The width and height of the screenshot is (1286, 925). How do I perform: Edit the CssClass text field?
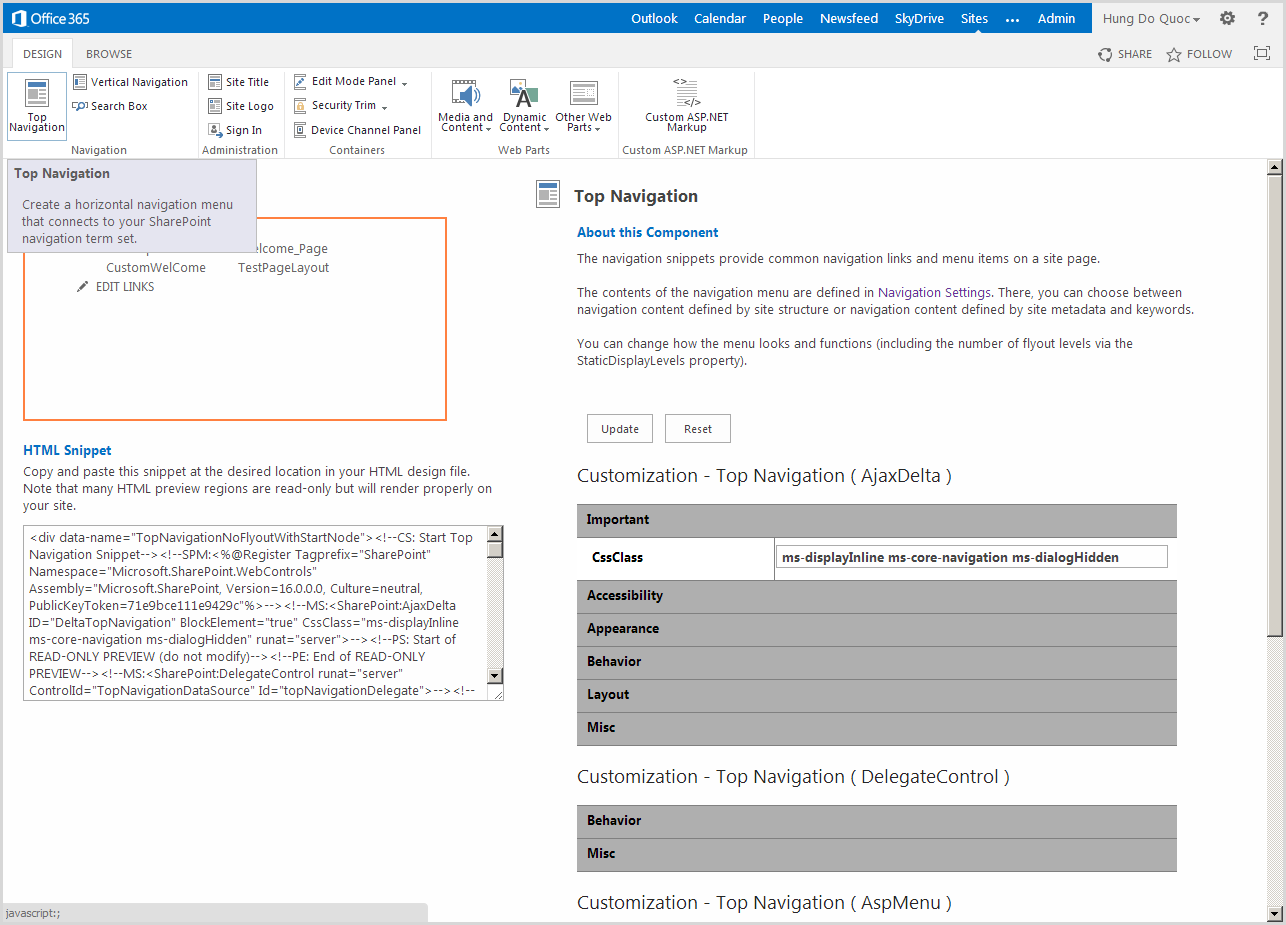971,557
